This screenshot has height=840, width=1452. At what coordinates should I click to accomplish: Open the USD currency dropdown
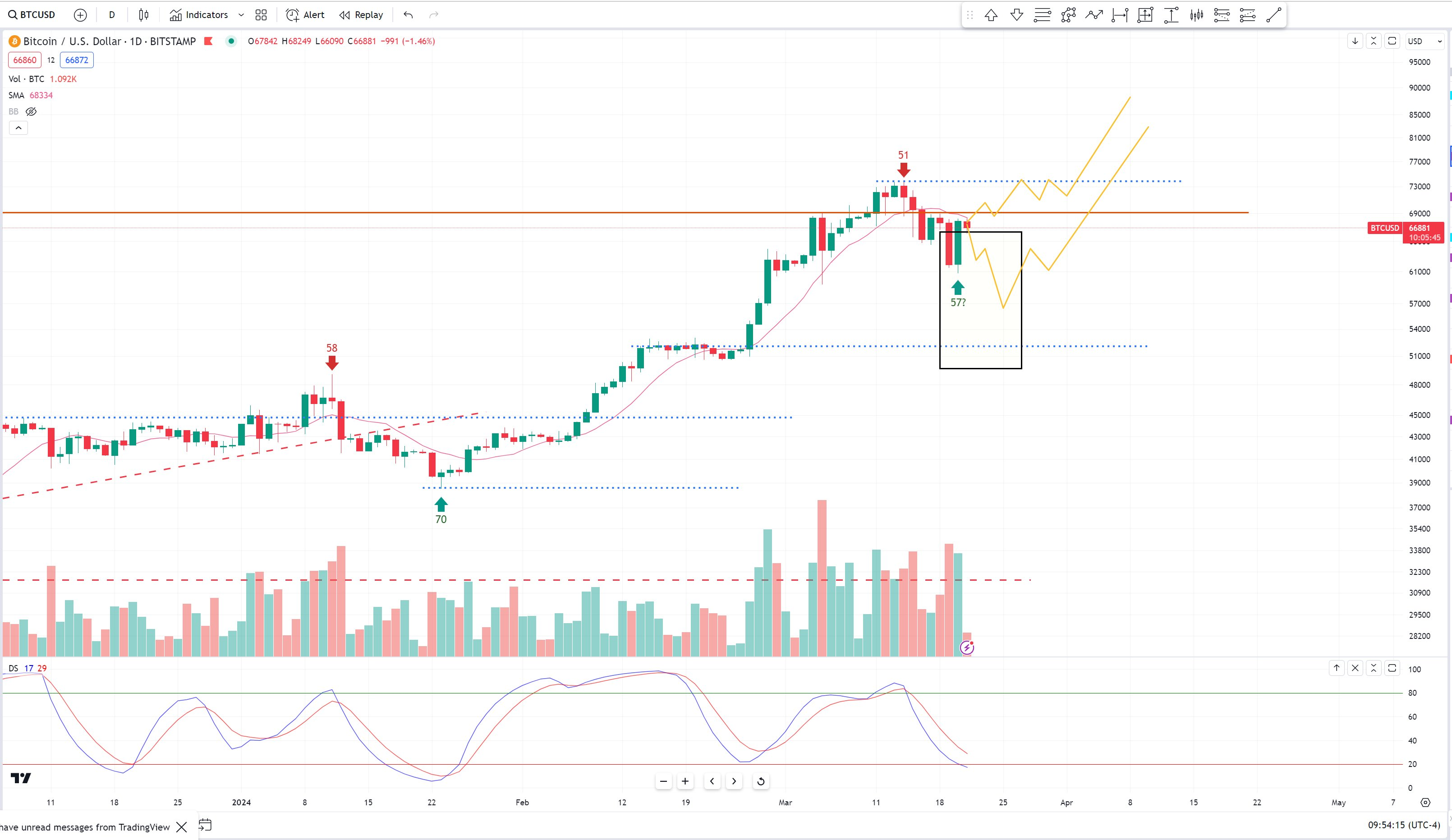point(1424,41)
